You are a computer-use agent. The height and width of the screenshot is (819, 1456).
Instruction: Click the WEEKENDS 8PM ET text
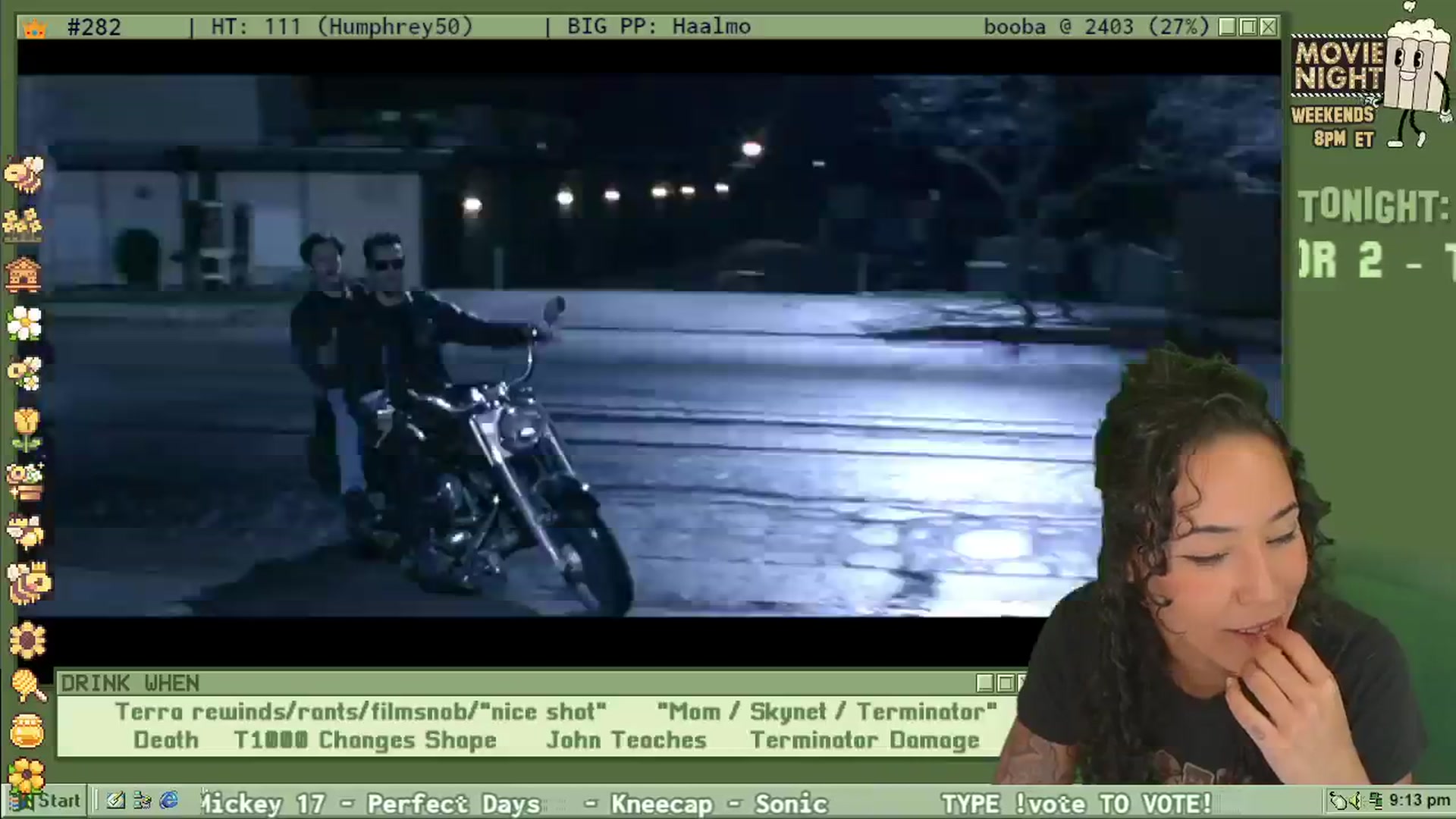1335,127
